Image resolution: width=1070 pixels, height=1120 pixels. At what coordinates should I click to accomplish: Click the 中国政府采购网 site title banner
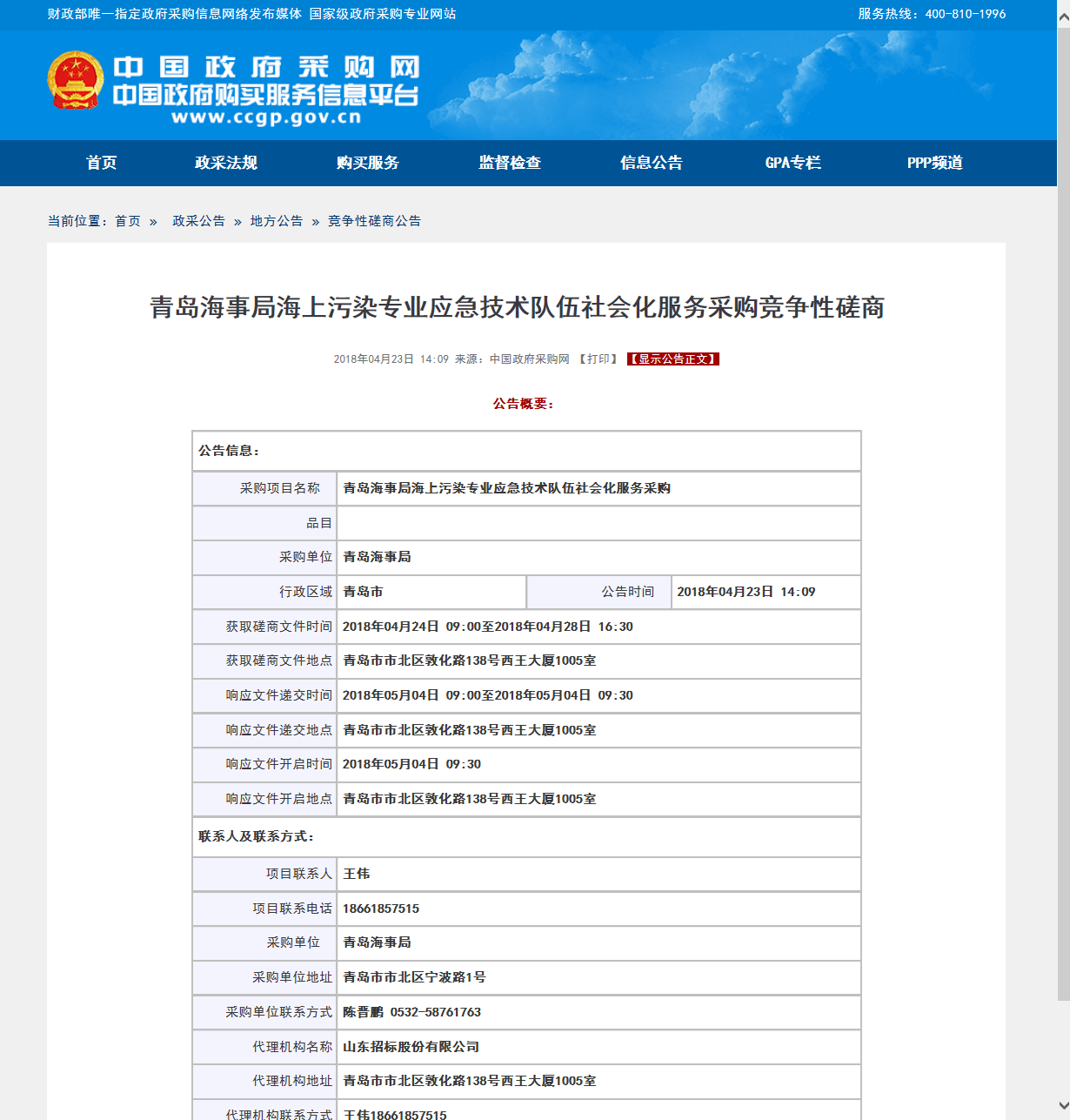coord(266,67)
